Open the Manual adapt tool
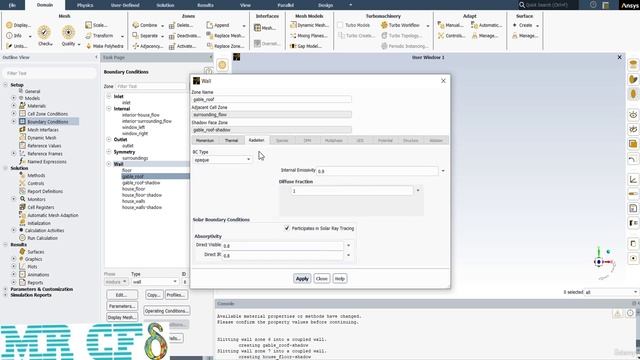 point(450,25)
